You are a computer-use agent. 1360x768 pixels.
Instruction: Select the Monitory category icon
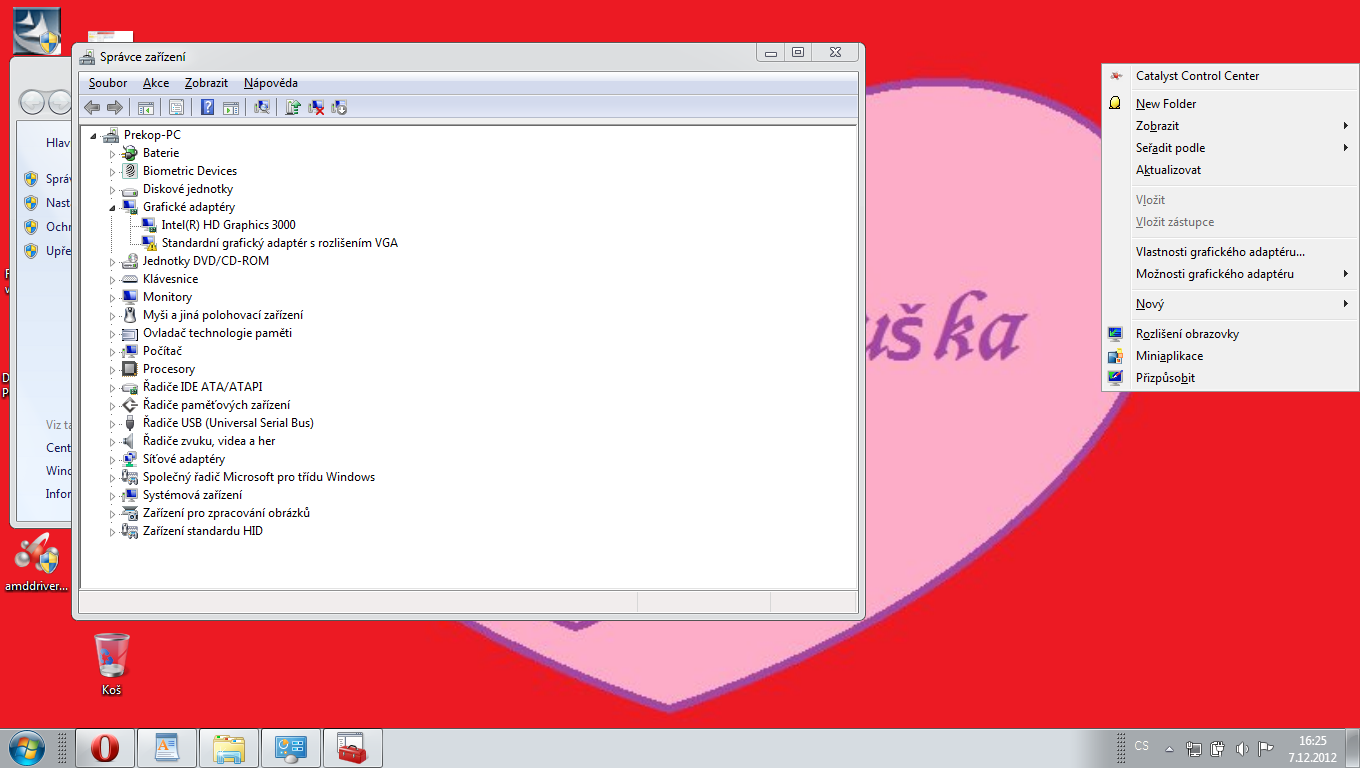[x=128, y=297]
